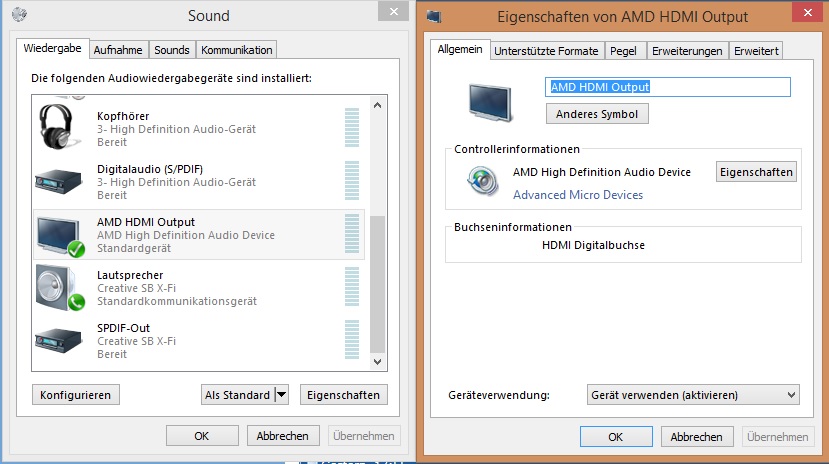The image size is (829, 464).
Task: Open controller Eigenschaften in properties window
Action: click(x=756, y=172)
